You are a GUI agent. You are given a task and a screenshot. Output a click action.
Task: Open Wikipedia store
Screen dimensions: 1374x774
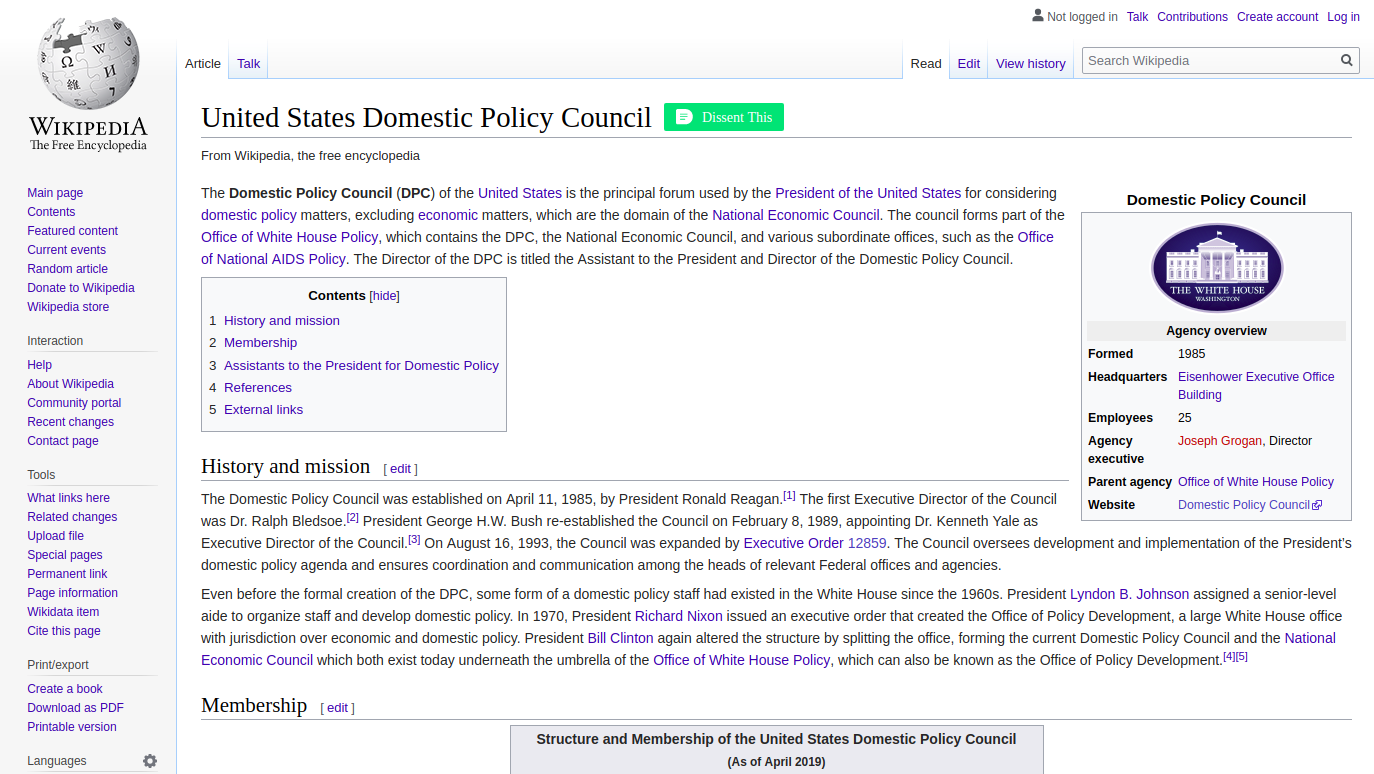(68, 307)
